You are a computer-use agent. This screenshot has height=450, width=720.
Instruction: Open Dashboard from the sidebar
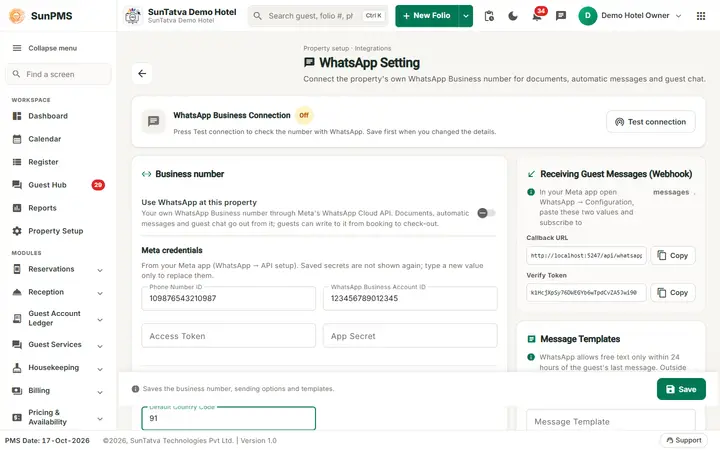pyautogui.click(x=58, y=116)
